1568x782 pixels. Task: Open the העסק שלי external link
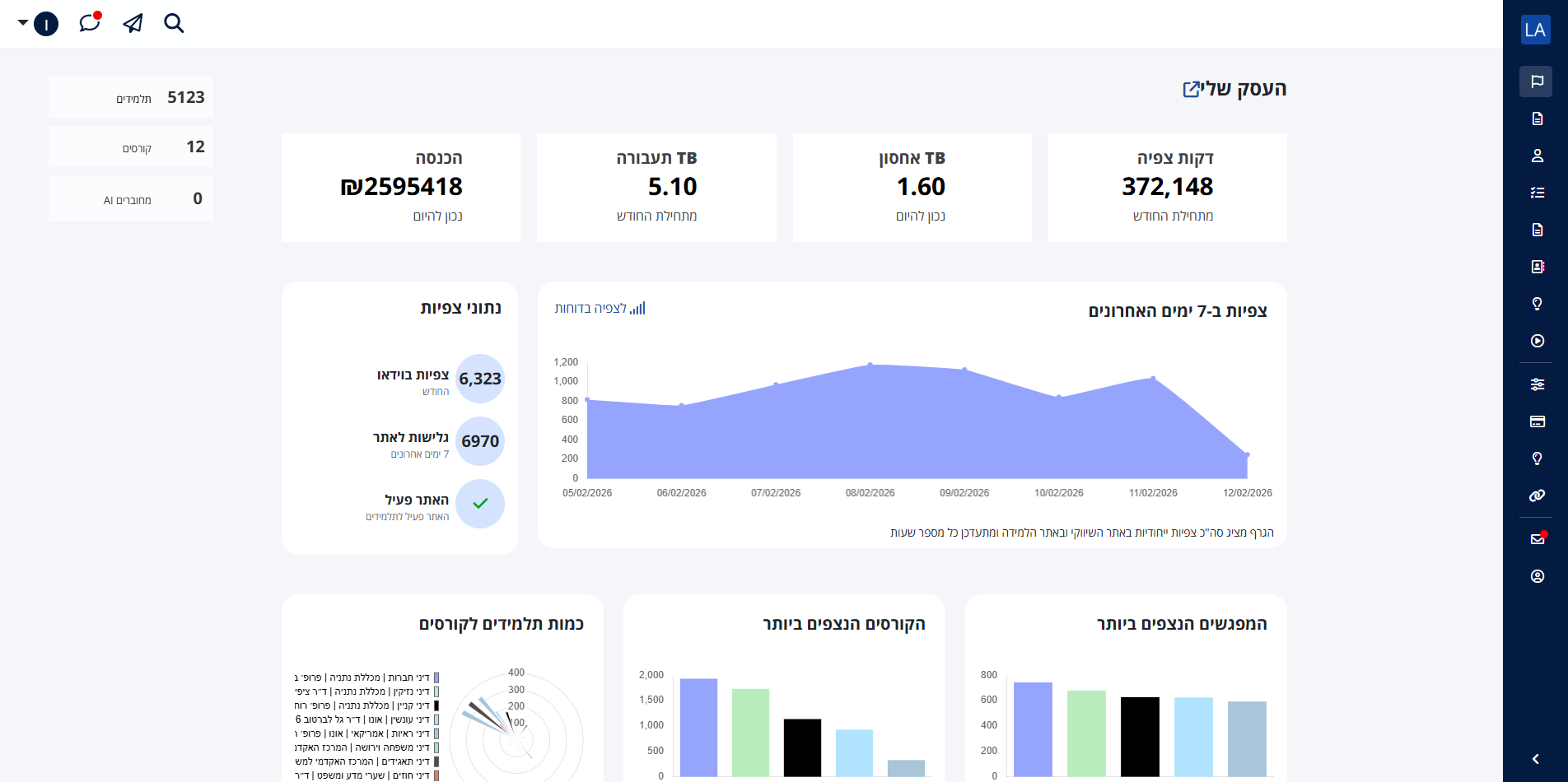[1192, 89]
